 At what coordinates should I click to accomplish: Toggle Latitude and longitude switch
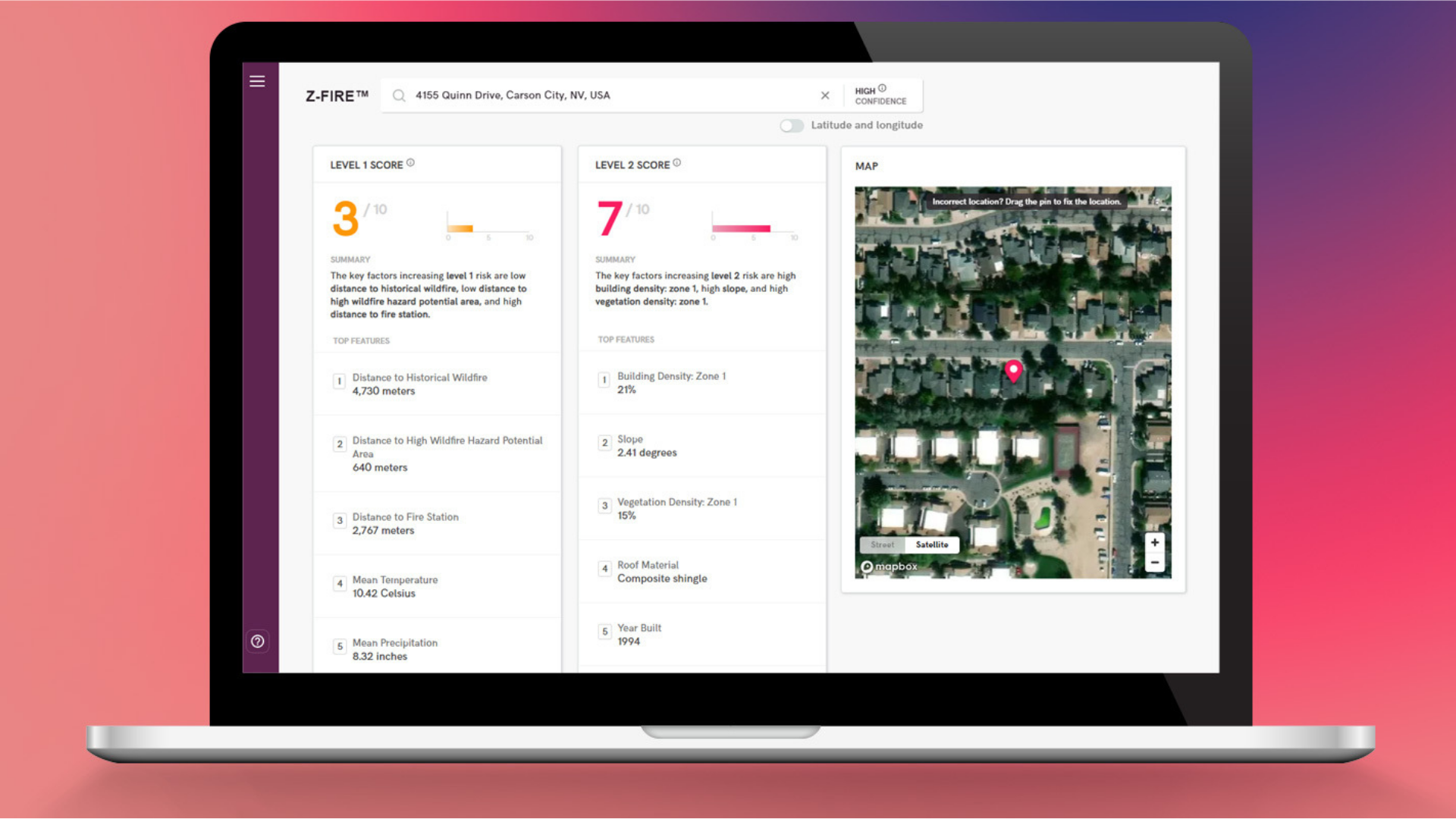click(792, 126)
